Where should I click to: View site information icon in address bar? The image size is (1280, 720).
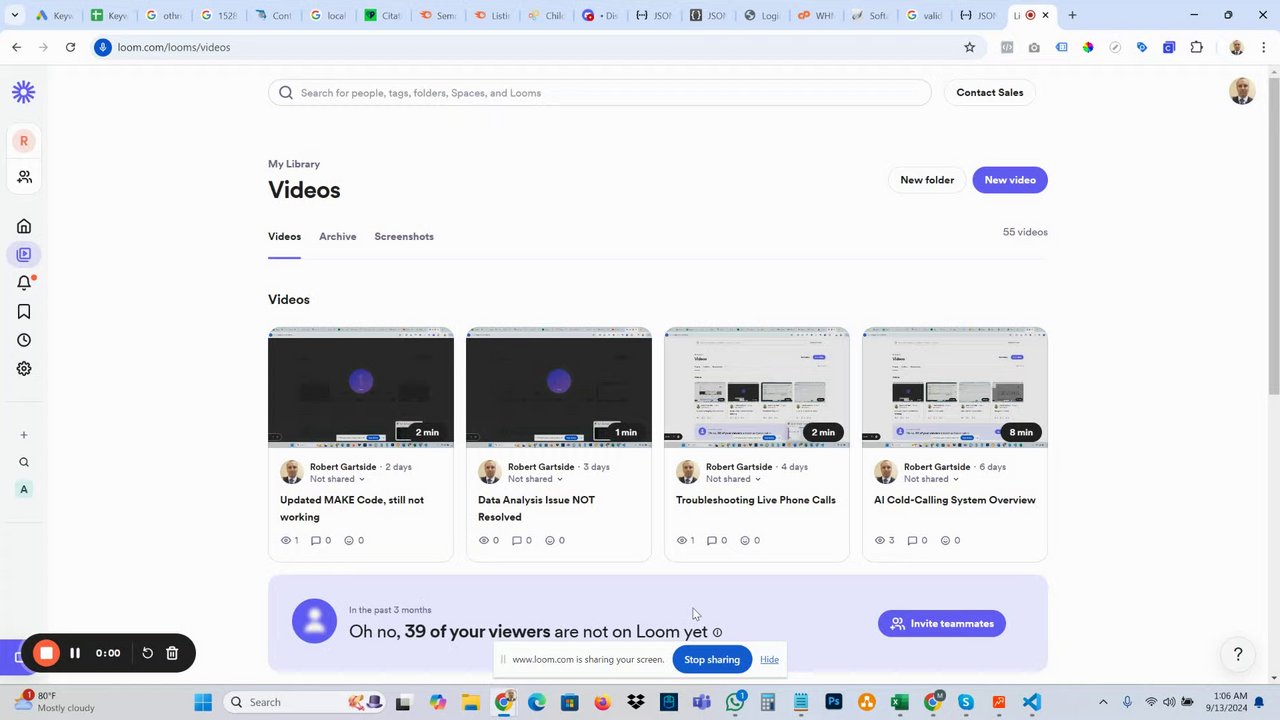[102, 47]
